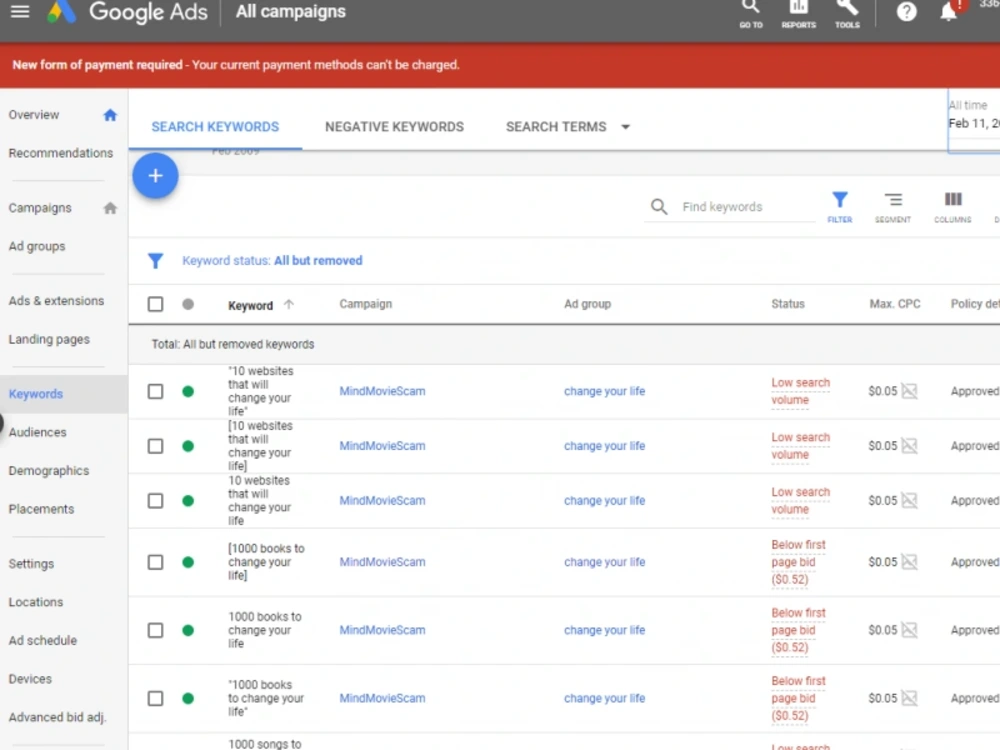
Task: Click the Filter funnel icon in toolbar
Action: (x=839, y=207)
